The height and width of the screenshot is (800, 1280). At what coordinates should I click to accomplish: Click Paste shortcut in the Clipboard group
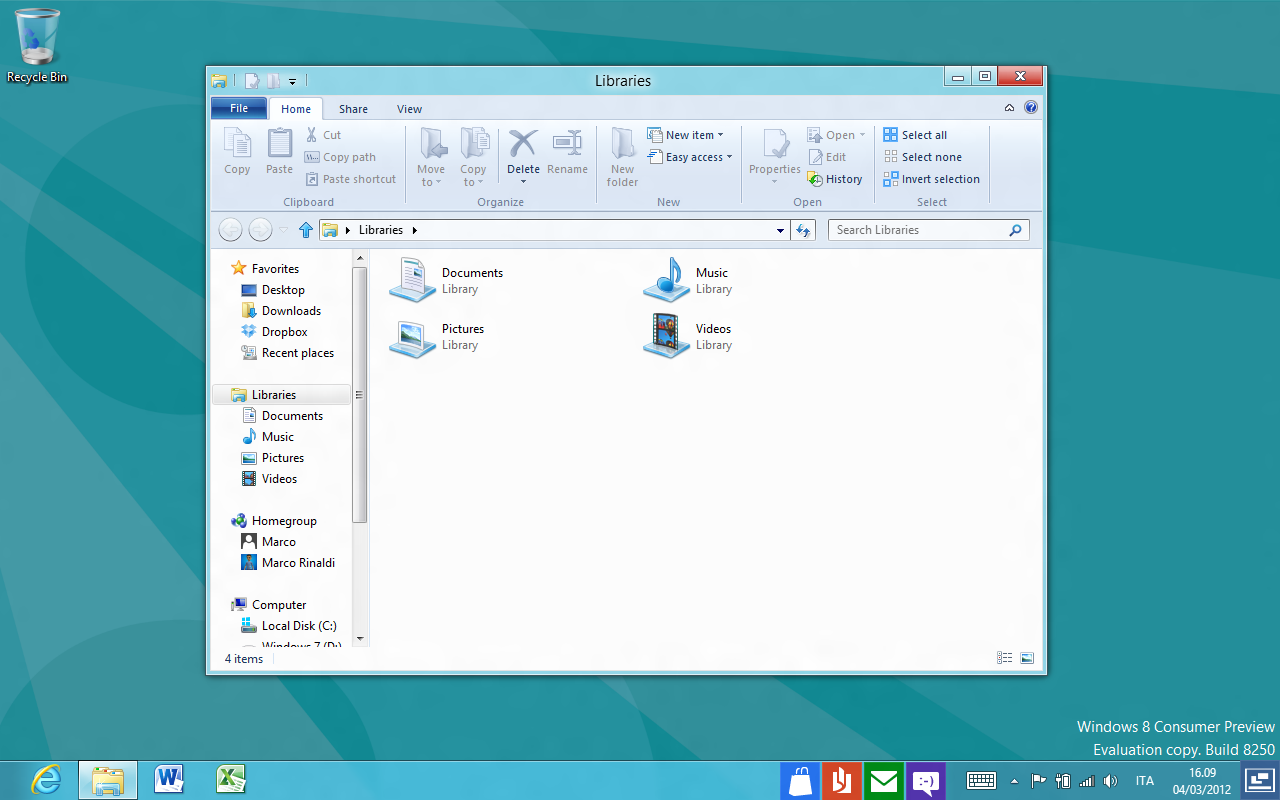coord(351,179)
